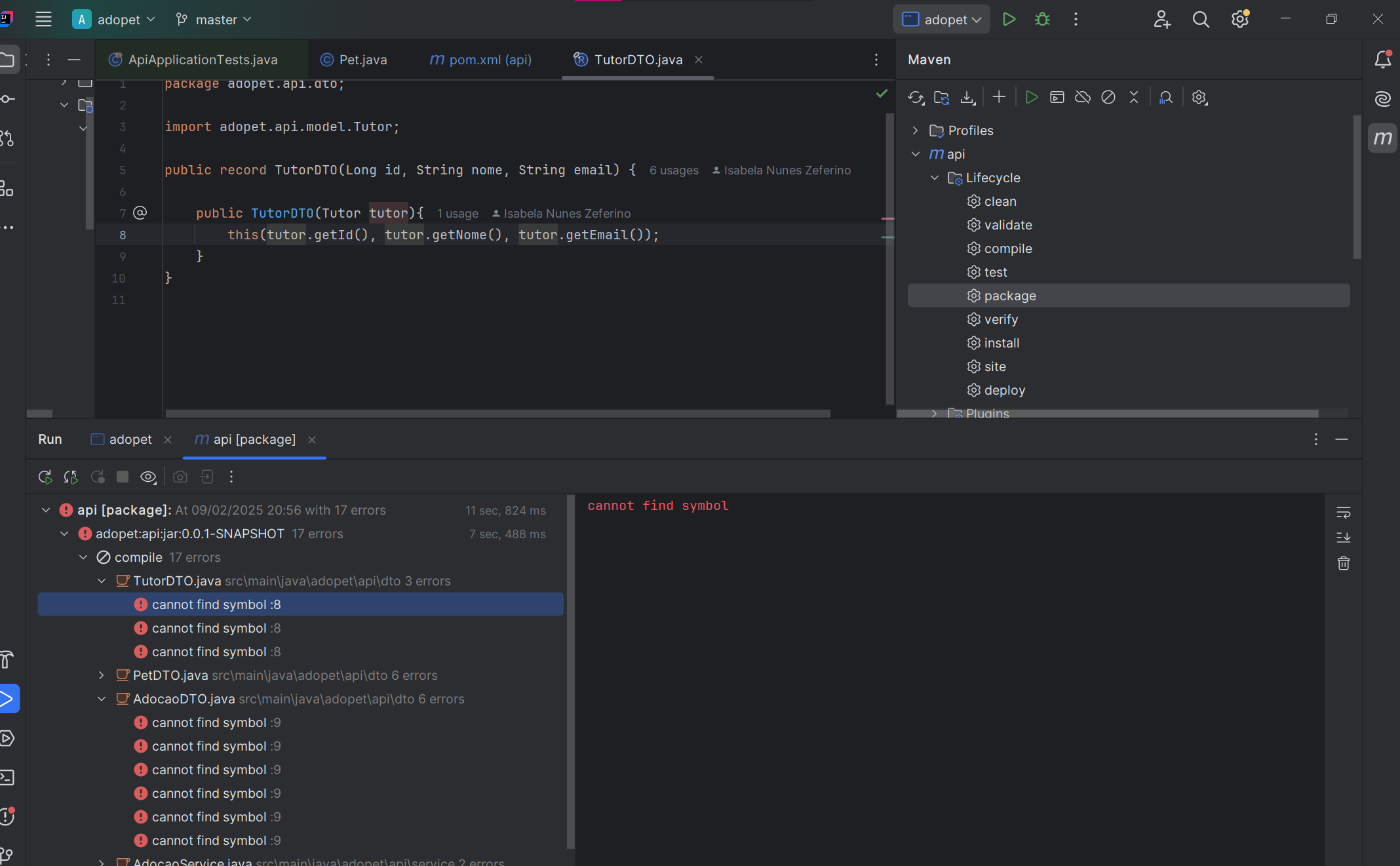
Task: Open Problems tool window
Action: 7,817
